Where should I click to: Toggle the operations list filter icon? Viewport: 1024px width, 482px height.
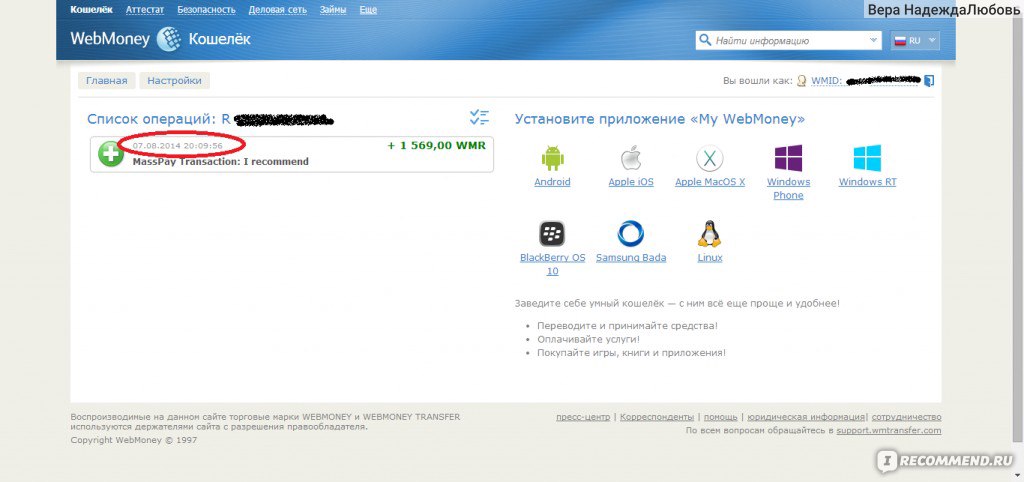point(479,117)
